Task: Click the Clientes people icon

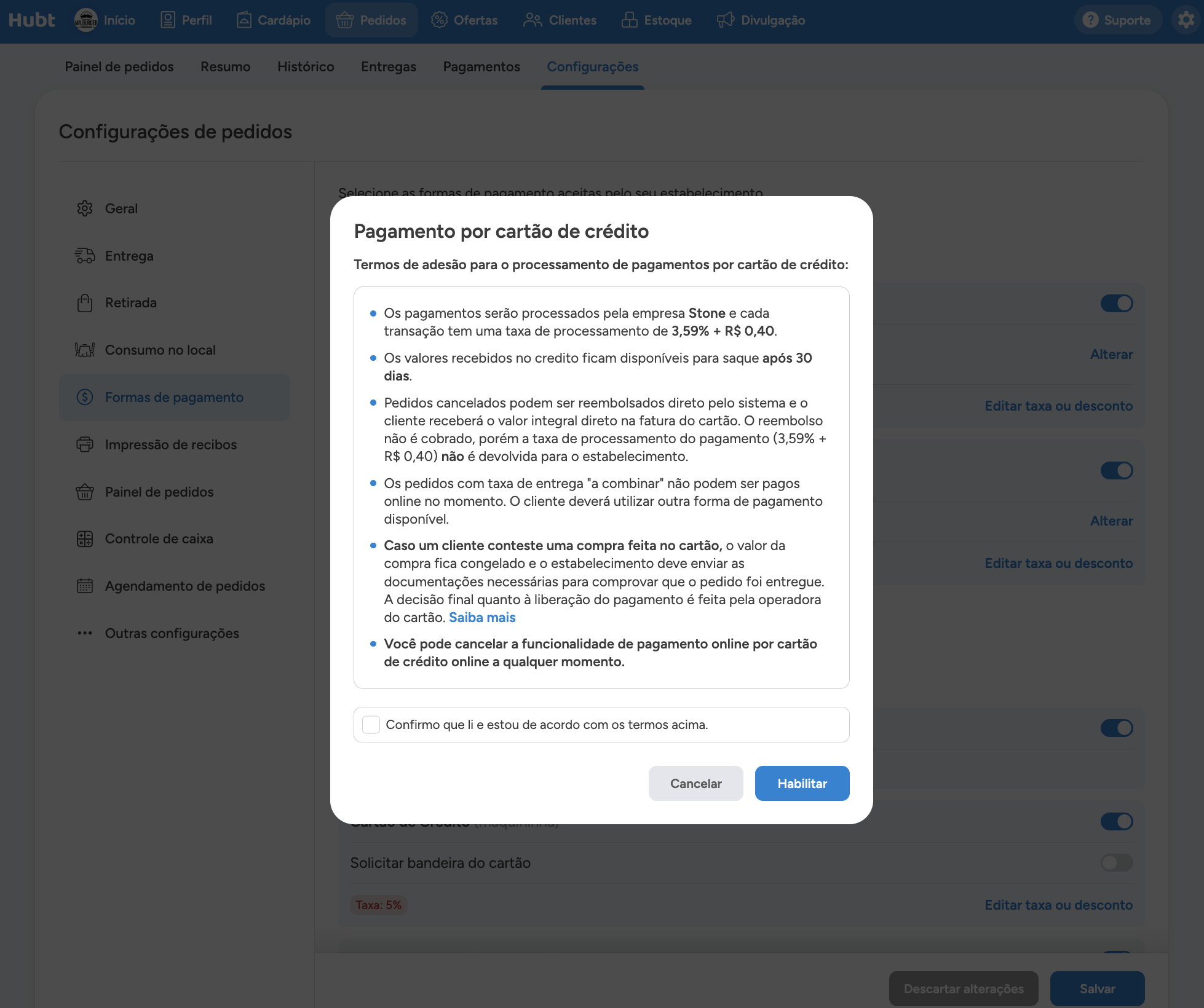Action: (533, 20)
